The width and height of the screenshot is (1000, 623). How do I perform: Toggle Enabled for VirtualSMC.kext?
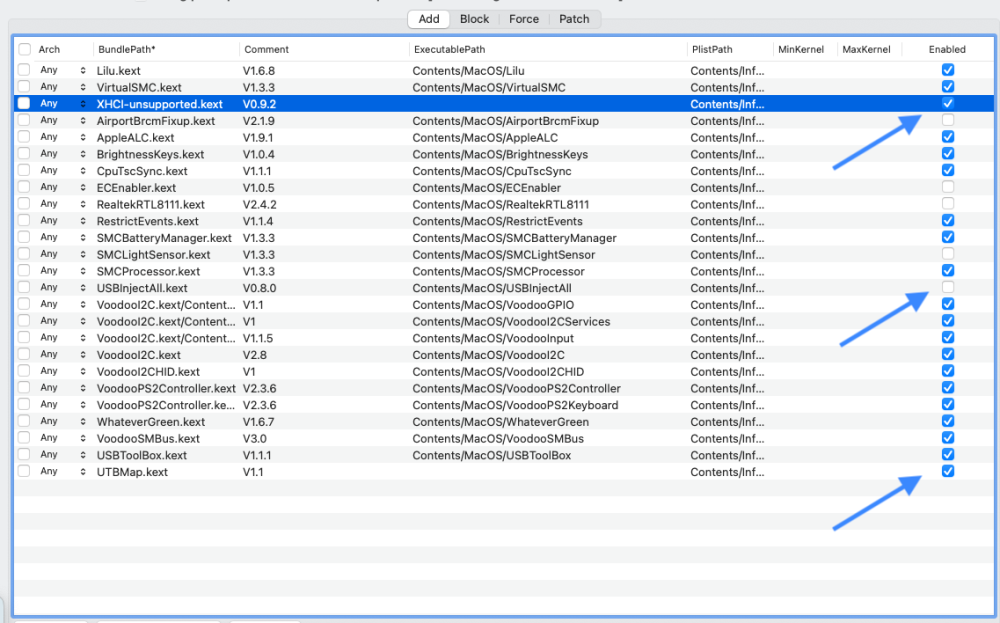coord(948,87)
